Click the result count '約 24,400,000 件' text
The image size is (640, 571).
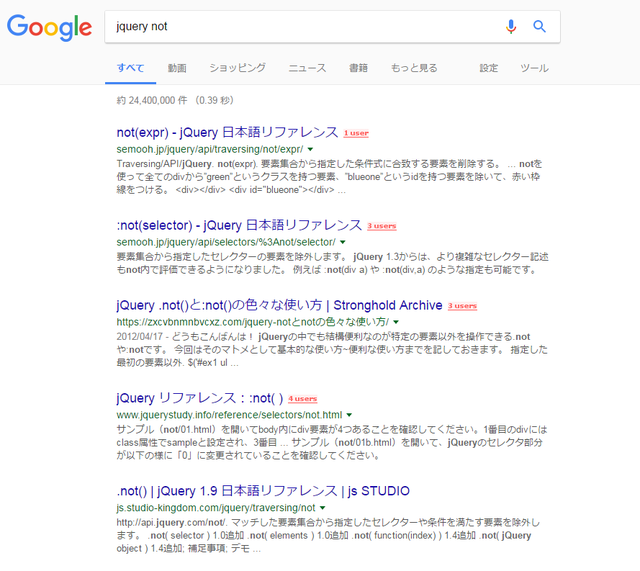tap(152, 100)
